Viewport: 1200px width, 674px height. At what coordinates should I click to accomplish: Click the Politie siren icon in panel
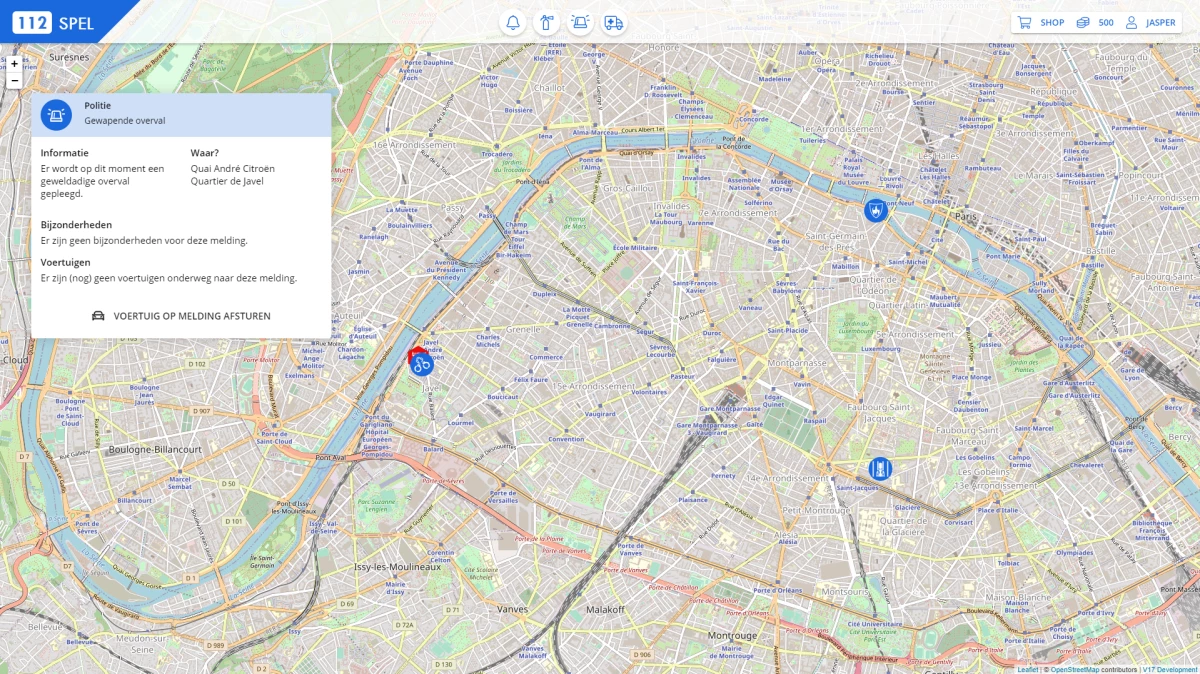pos(56,115)
